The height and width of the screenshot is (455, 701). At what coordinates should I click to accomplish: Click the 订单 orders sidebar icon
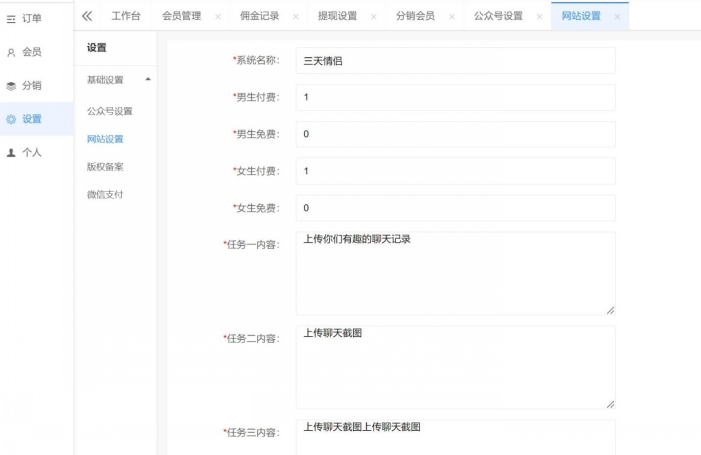click(x=11, y=18)
